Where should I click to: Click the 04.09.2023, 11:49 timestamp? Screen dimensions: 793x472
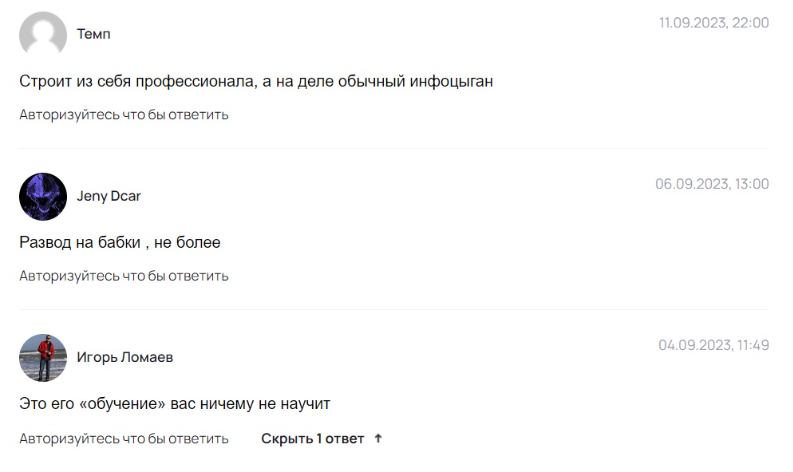pos(713,345)
